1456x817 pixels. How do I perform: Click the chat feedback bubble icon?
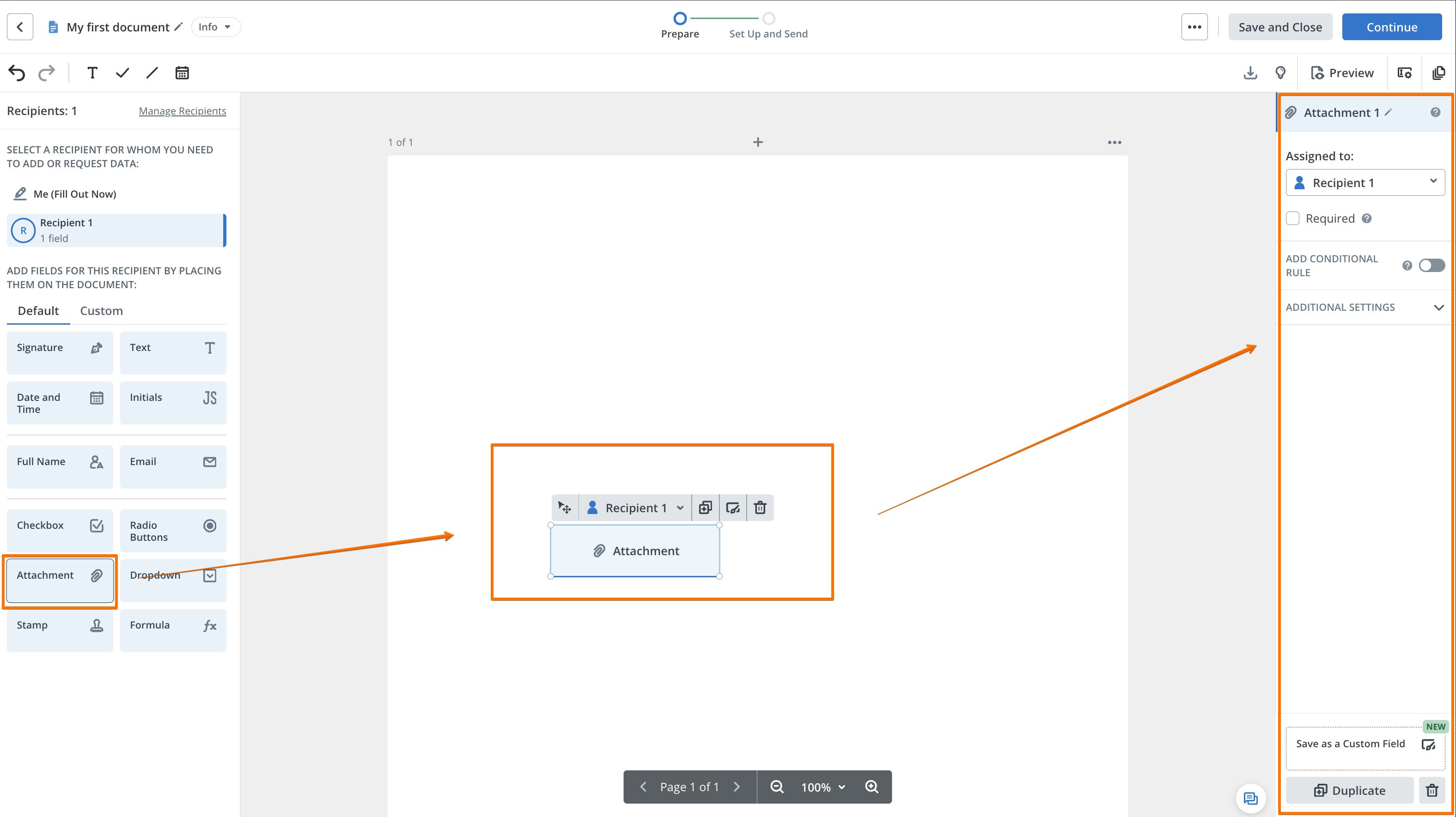pyautogui.click(x=1250, y=798)
